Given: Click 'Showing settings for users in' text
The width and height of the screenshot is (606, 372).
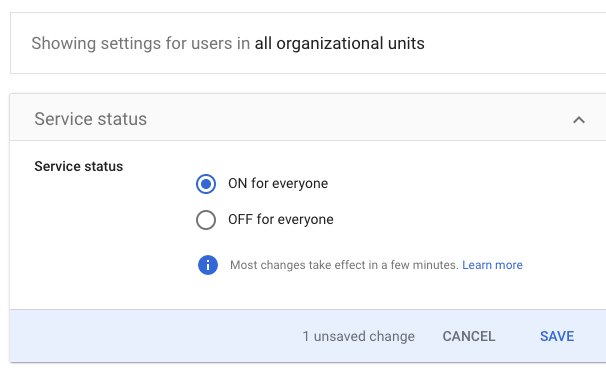Looking at the screenshot, I should [141, 43].
